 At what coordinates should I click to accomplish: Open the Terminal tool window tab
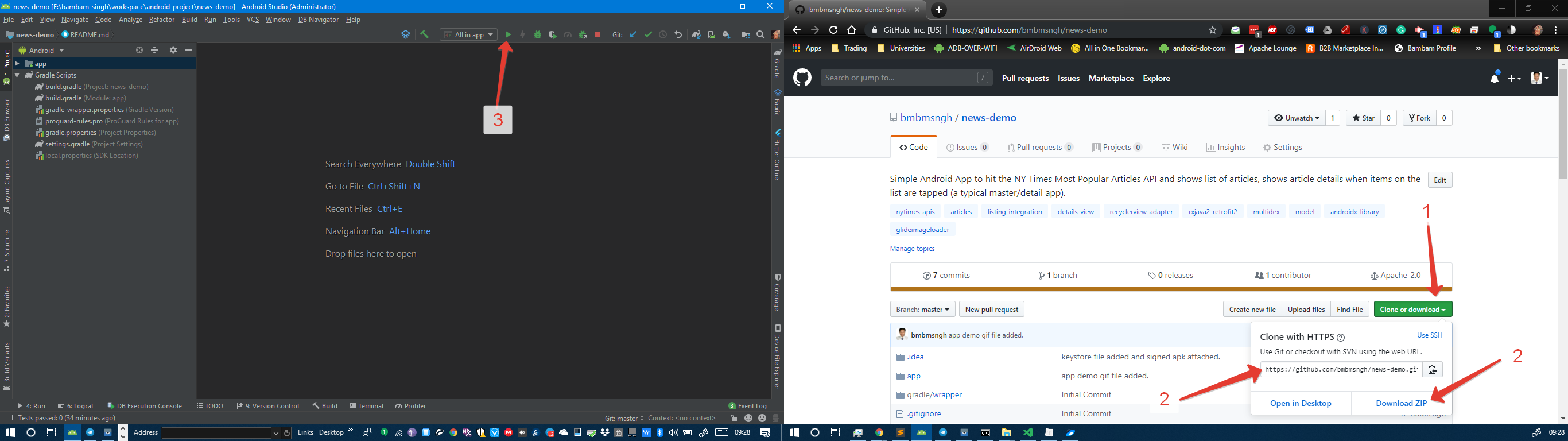366,407
